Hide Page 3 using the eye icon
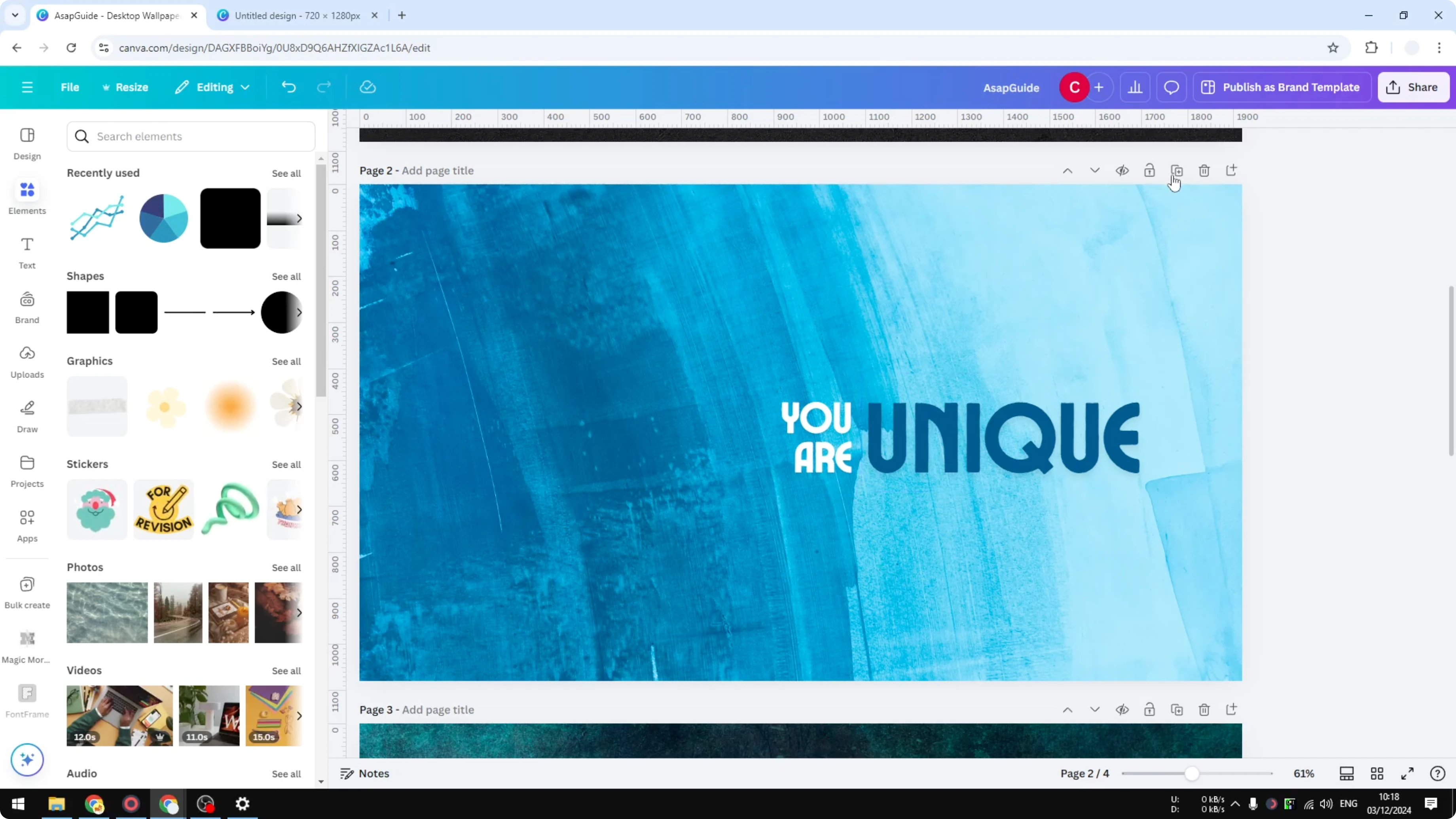The width and height of the screenshot is (1456, 819). pos(1122,709)
